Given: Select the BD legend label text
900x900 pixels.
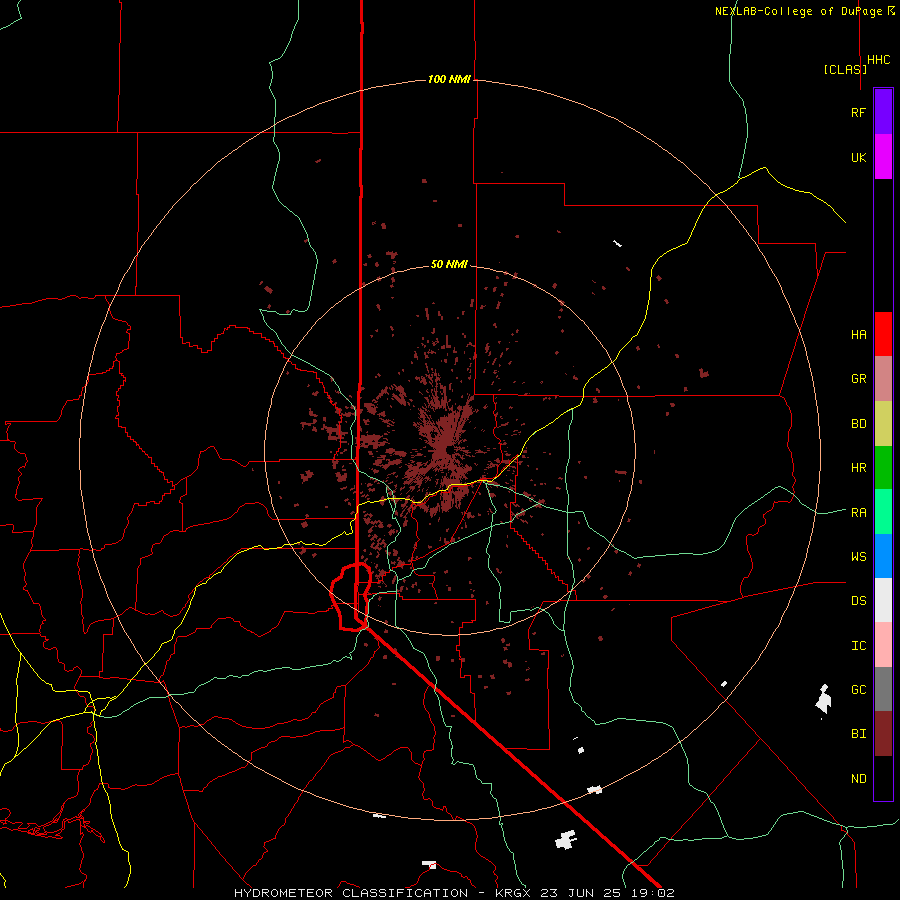Looking at the screenshot, I should (858, 423).
